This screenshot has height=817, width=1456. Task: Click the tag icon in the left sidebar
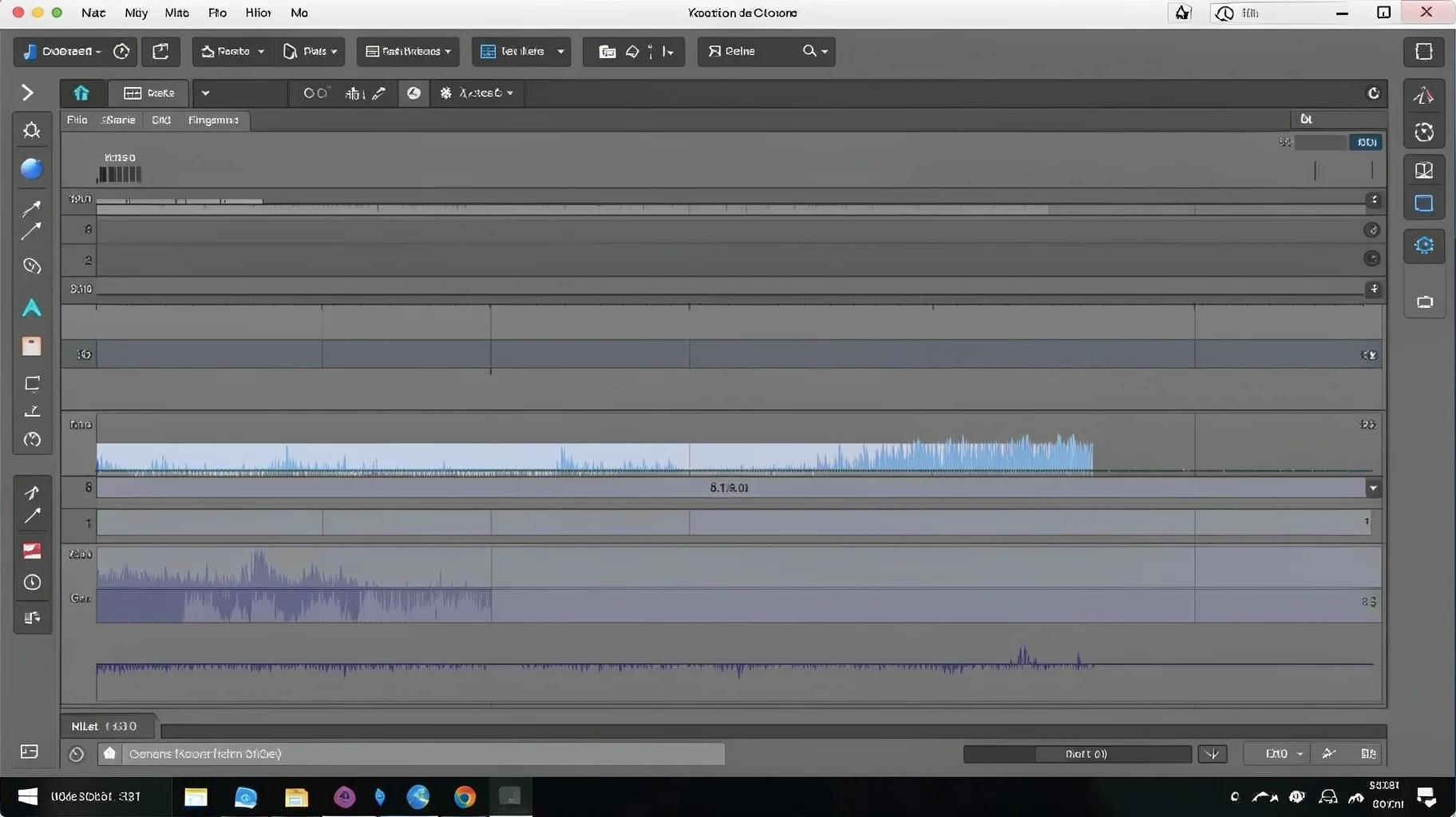click(x=32, y=266)
